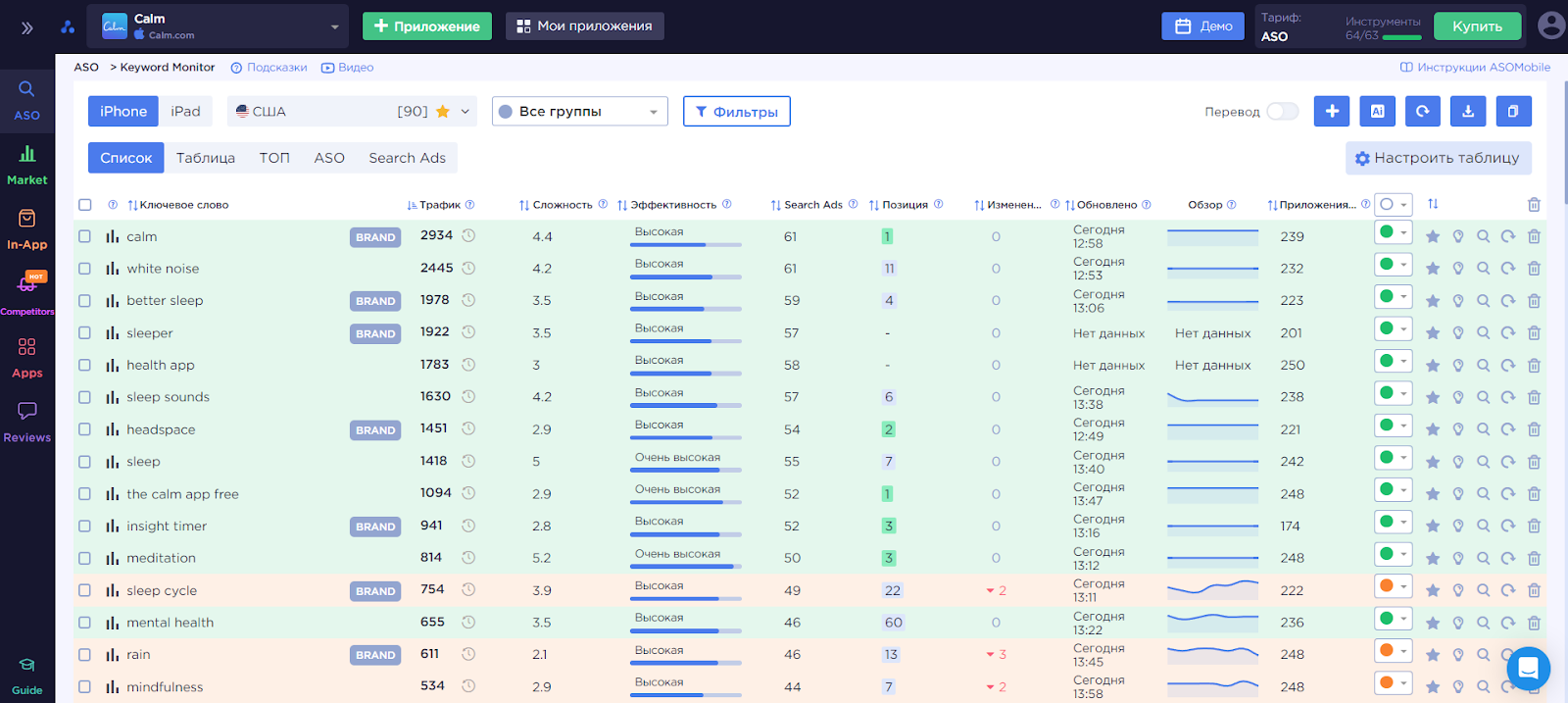
Task: Open header color group filter dropdown
Action: click(x=1393, y=204)
